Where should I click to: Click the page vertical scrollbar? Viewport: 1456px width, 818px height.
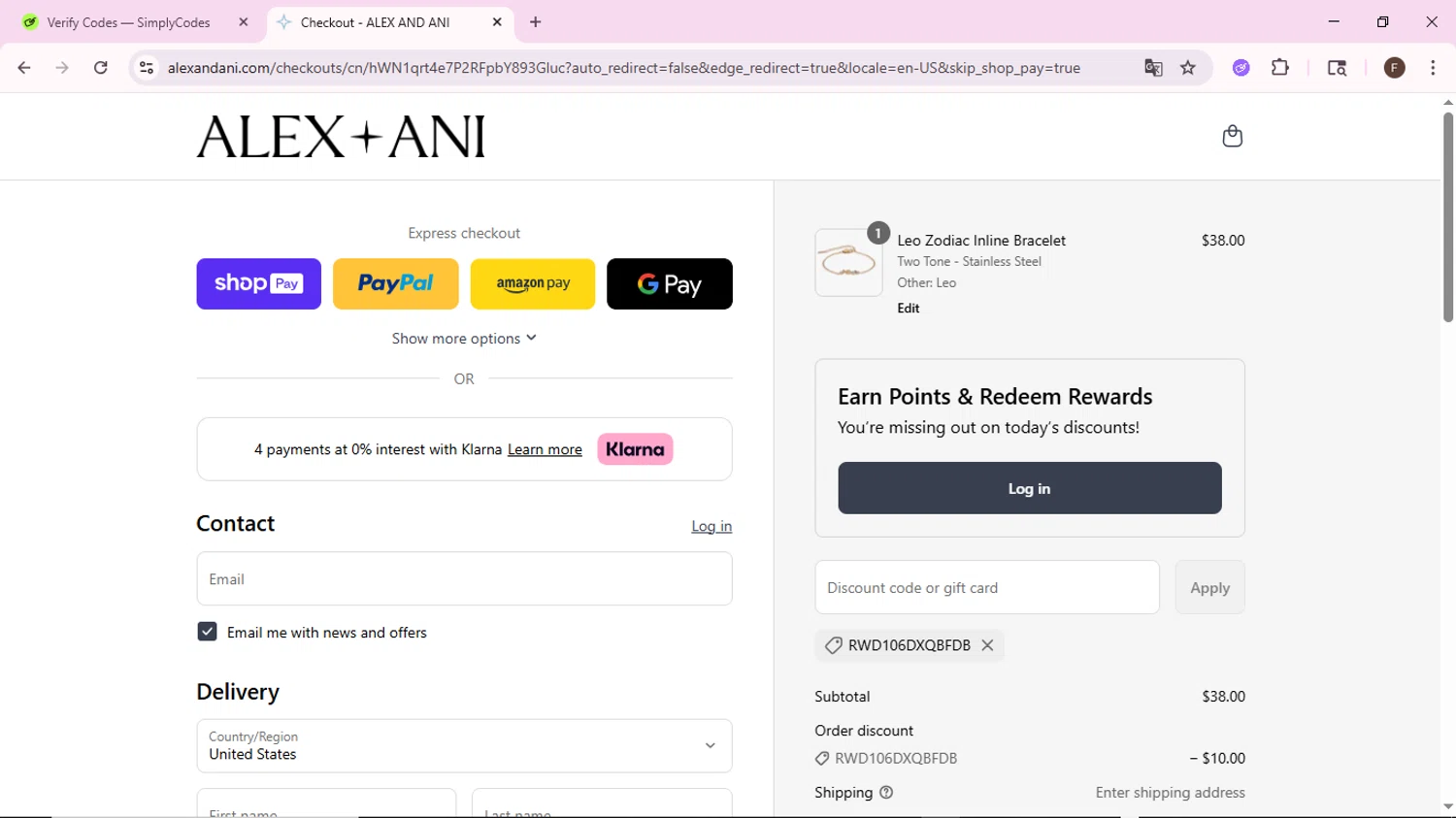pos(1448,218)
